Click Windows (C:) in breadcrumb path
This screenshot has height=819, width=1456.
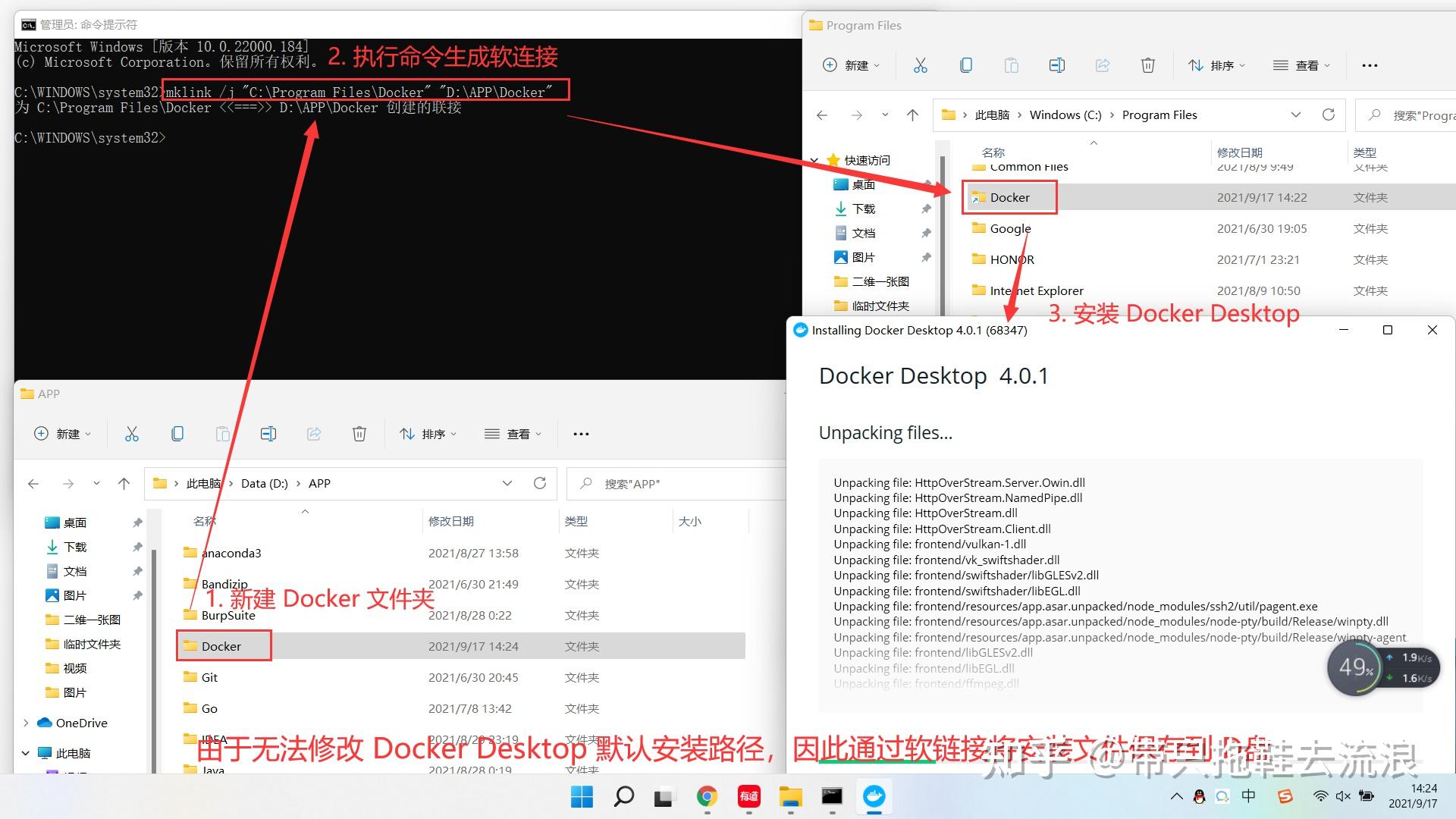1065,115
